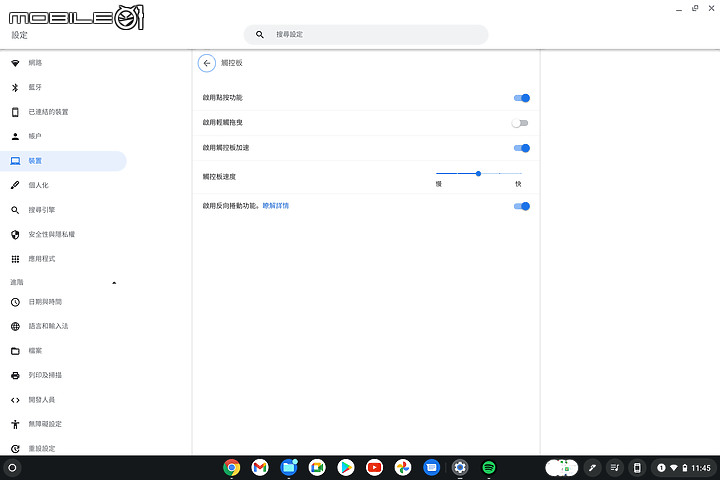Viewport: 720px width, 480px height.
Task: Turn off 啟用點按功能 toggle
Action: pyautogui.click(x=522, y=98)
